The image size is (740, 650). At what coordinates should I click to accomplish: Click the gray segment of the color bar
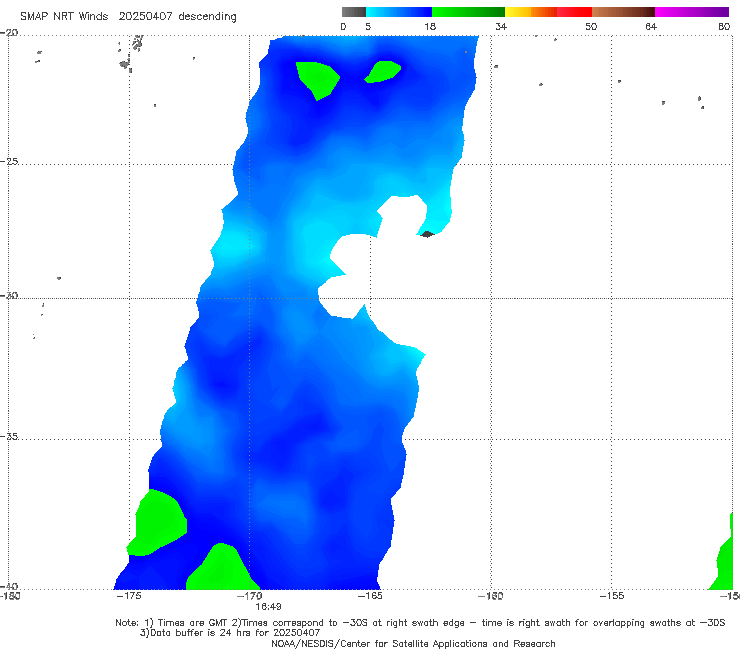(x=354, y=12)
